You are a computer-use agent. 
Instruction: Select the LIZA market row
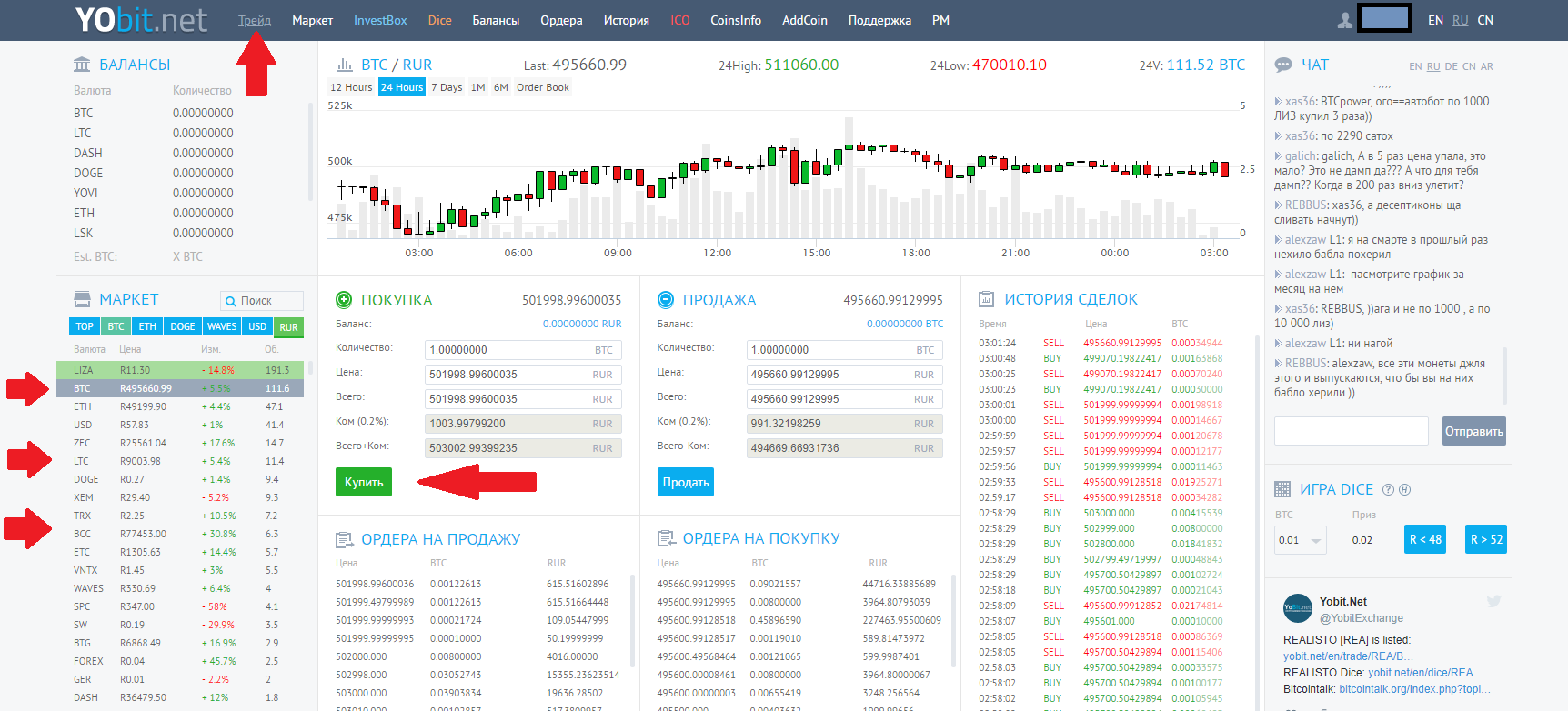coord(180,370)
